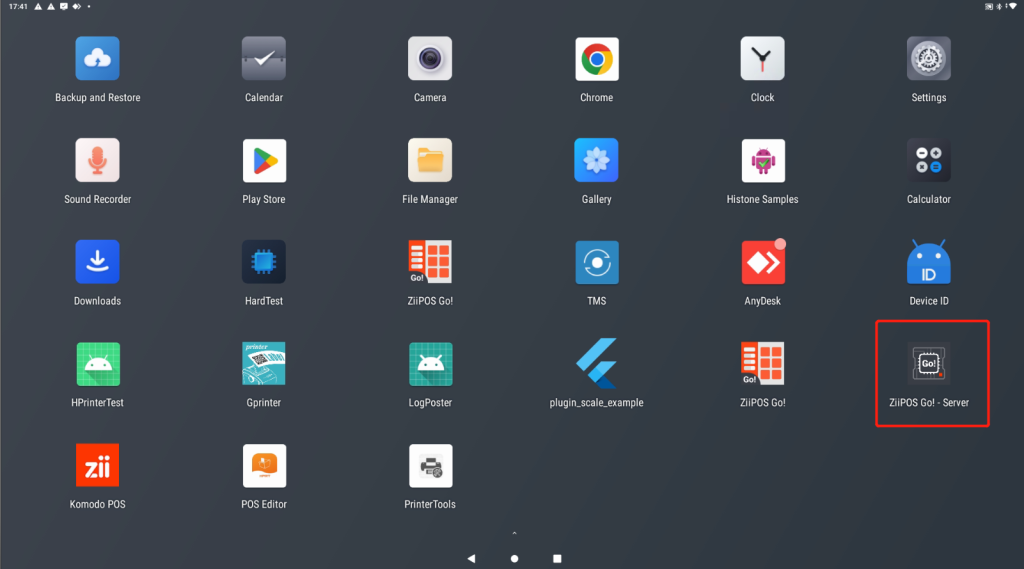Open Komodo POS
Image resolution: width=1024 pixels, height=569 pixels.
pos(97,466)
